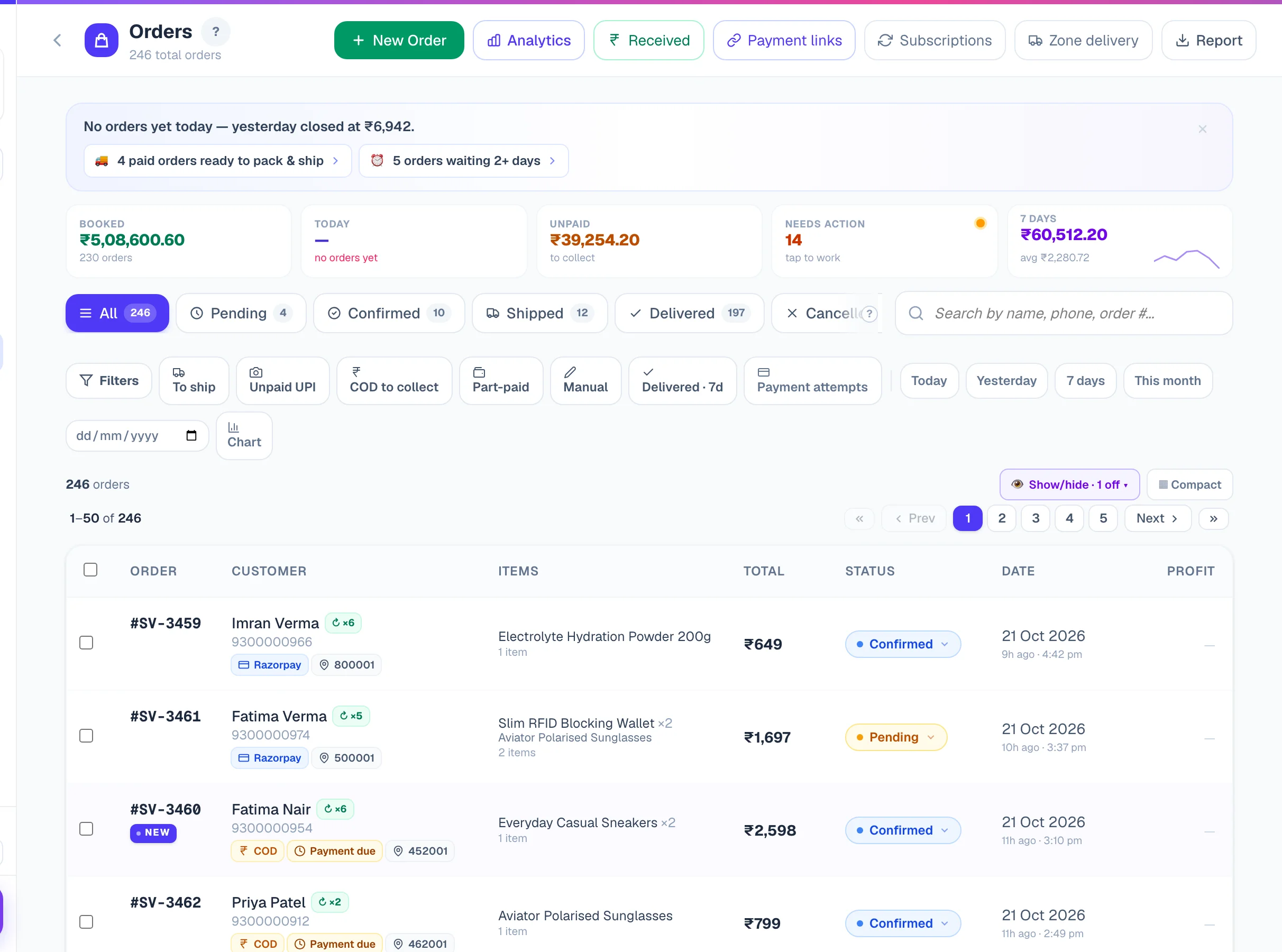Viewport: 1282px width, 952px height.
Task: Open Analytics
Action: tap(528, 40)
